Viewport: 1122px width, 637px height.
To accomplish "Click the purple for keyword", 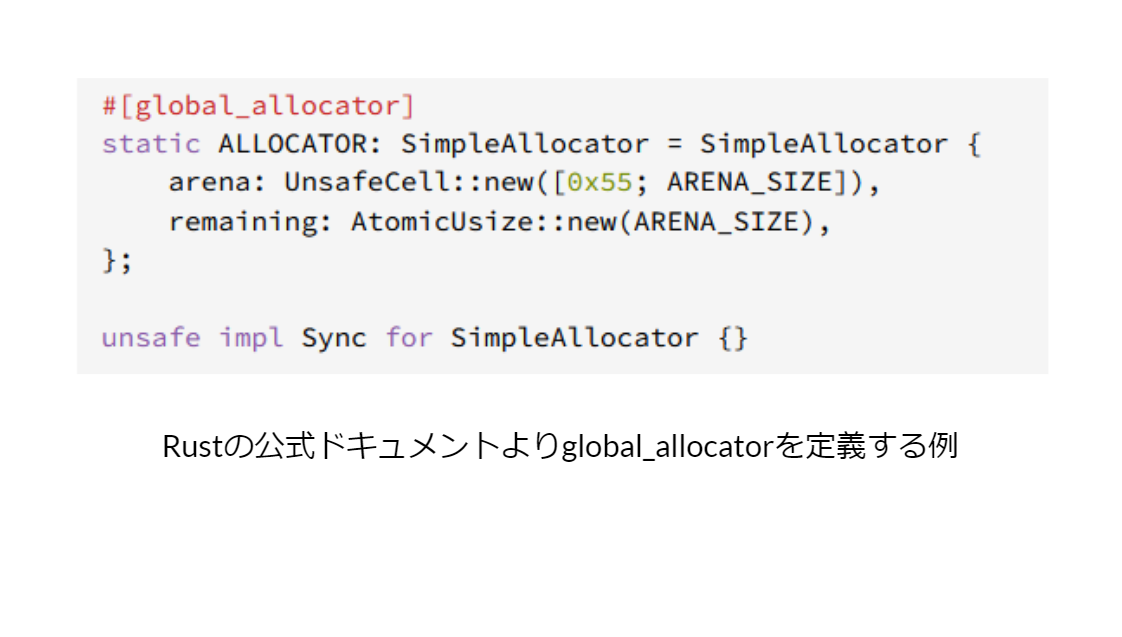I will click(x=408, y=338).
